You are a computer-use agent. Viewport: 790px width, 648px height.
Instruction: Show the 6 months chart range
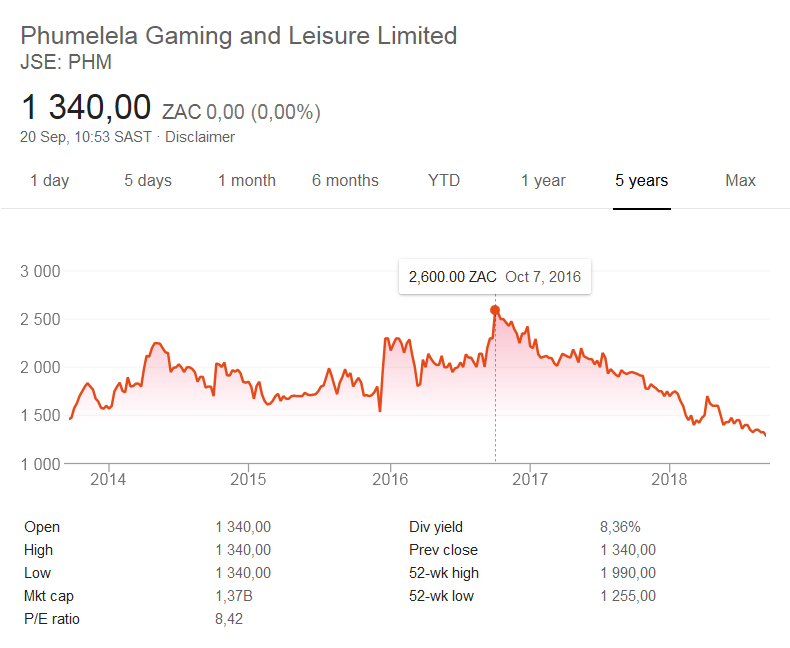coord(345,181)
